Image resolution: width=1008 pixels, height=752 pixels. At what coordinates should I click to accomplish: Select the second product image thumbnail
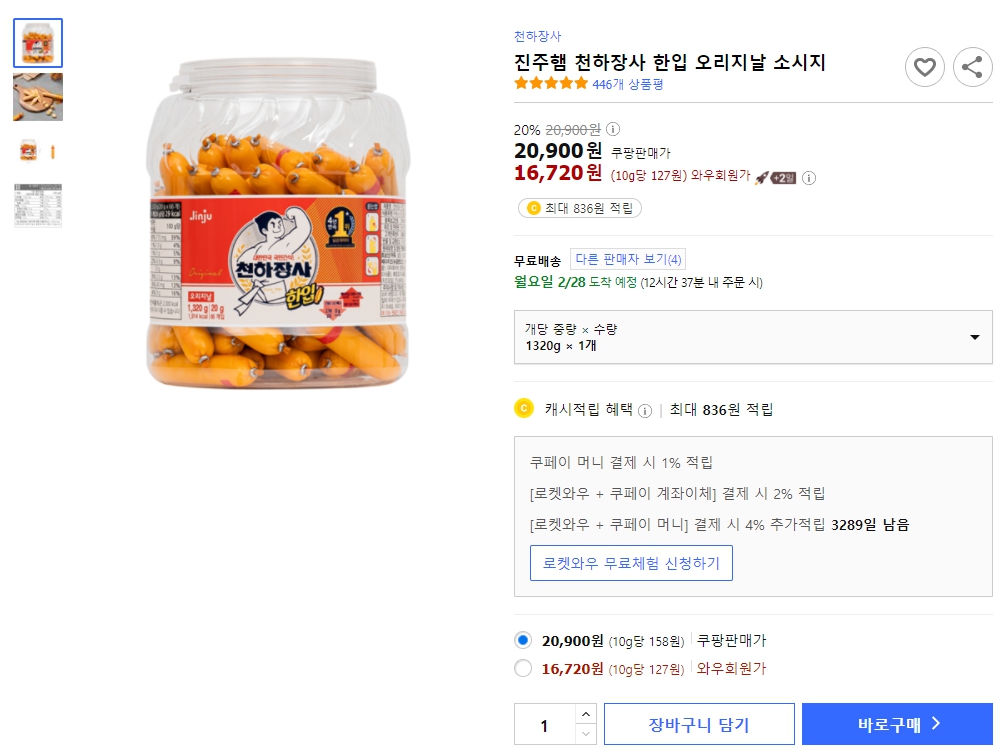point(37,97)
